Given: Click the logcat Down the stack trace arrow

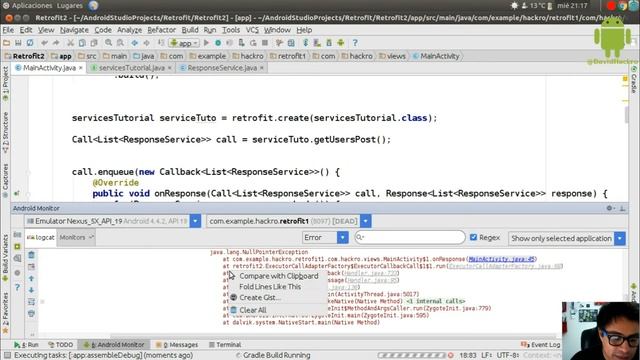Looking at the screenshot, I should coord(31,290).
